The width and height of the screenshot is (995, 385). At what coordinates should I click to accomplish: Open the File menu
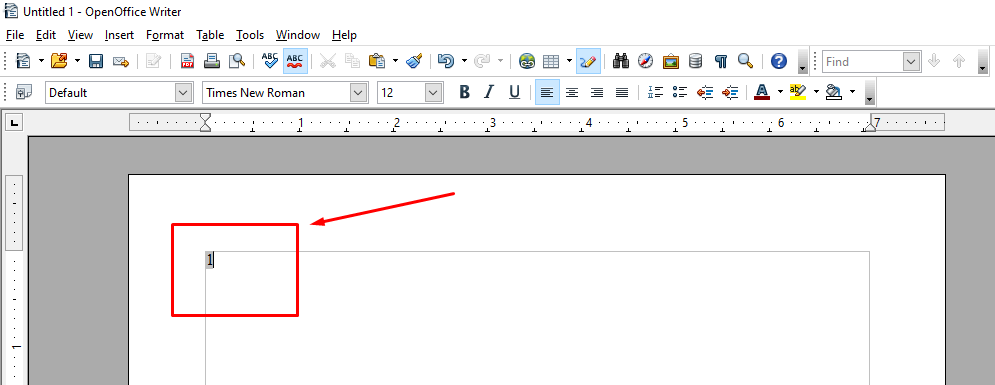coord(15,35)
